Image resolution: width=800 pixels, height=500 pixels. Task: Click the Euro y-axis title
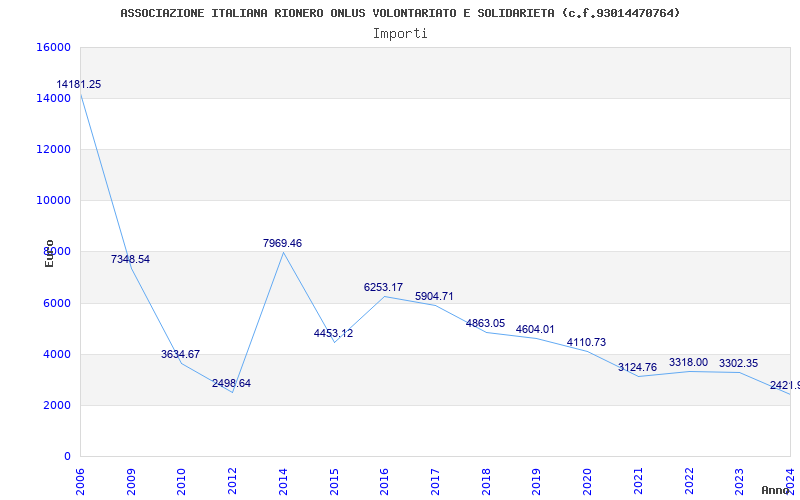[x=49, y=253]
